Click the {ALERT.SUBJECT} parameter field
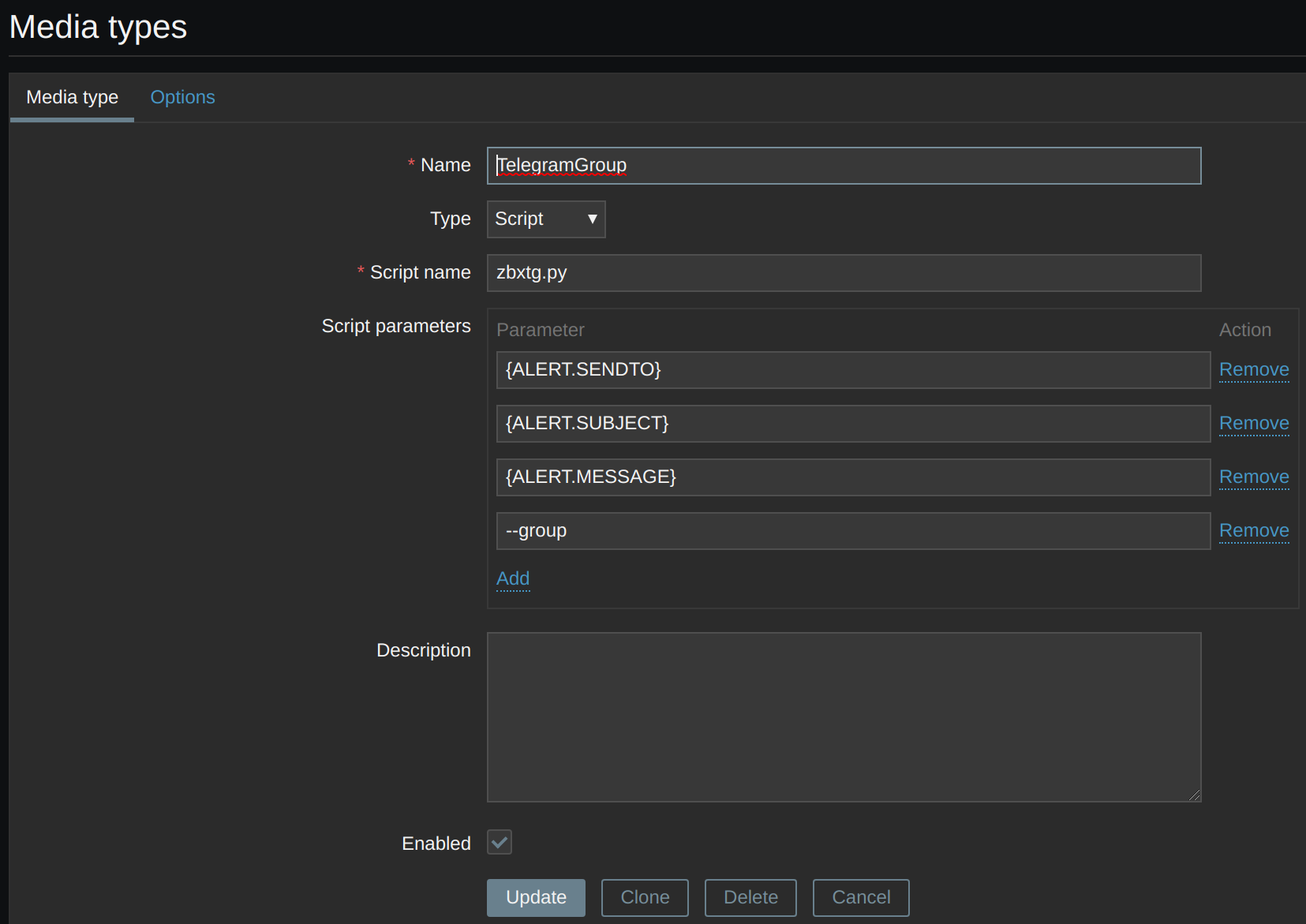 coord(852,424)
